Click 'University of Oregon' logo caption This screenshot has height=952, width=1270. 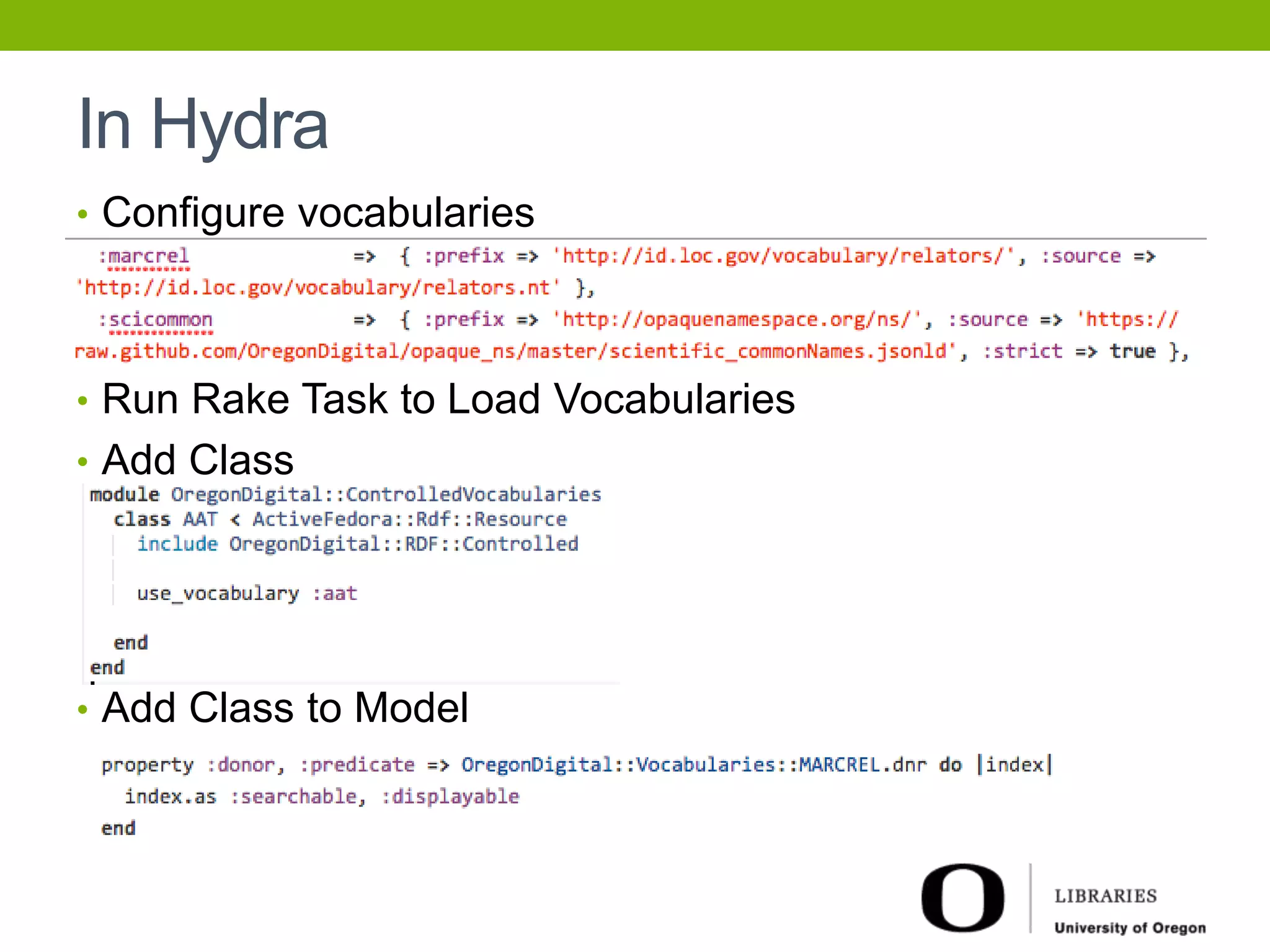point(1130,928)
